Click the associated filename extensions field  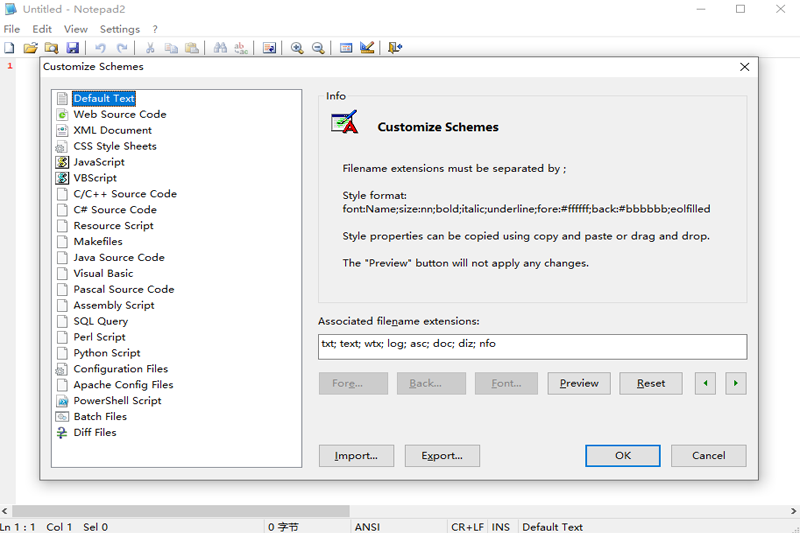tap(533, 347)
